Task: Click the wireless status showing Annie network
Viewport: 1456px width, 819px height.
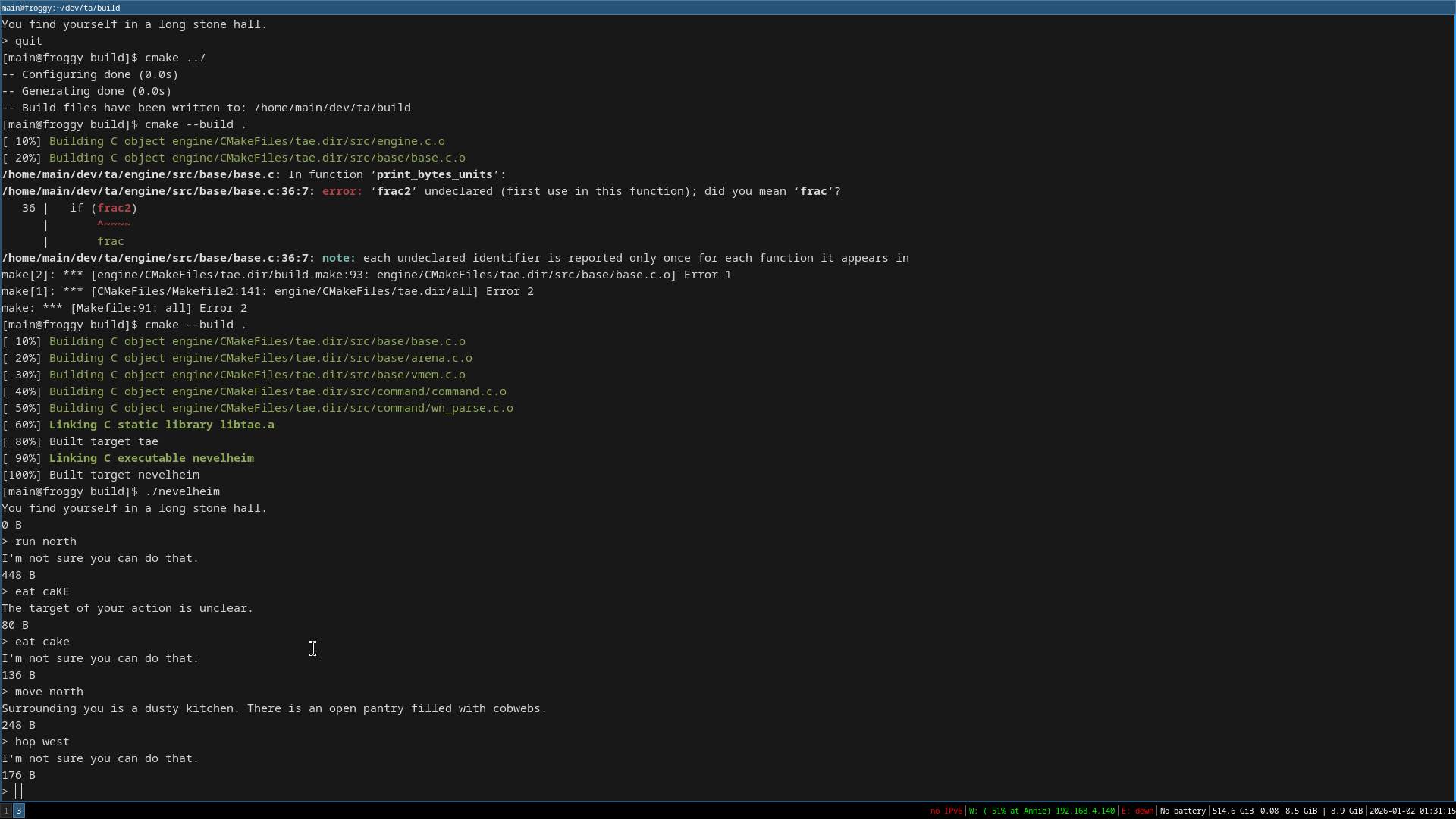Action: (x=1041, y=811)
